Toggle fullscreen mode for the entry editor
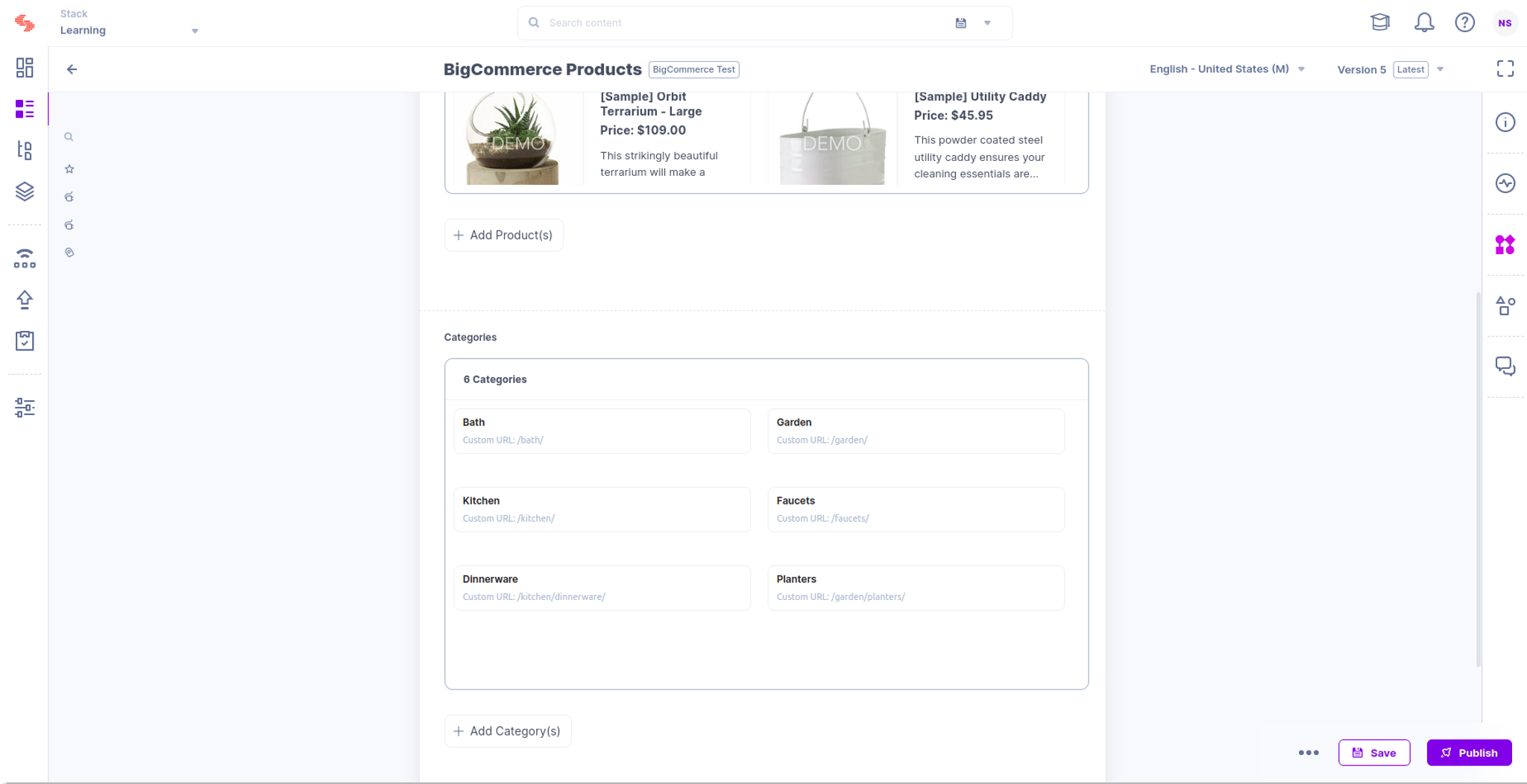Image resolution: width=1527 pixels, height=784 pixels. [x=1505, y=69]
